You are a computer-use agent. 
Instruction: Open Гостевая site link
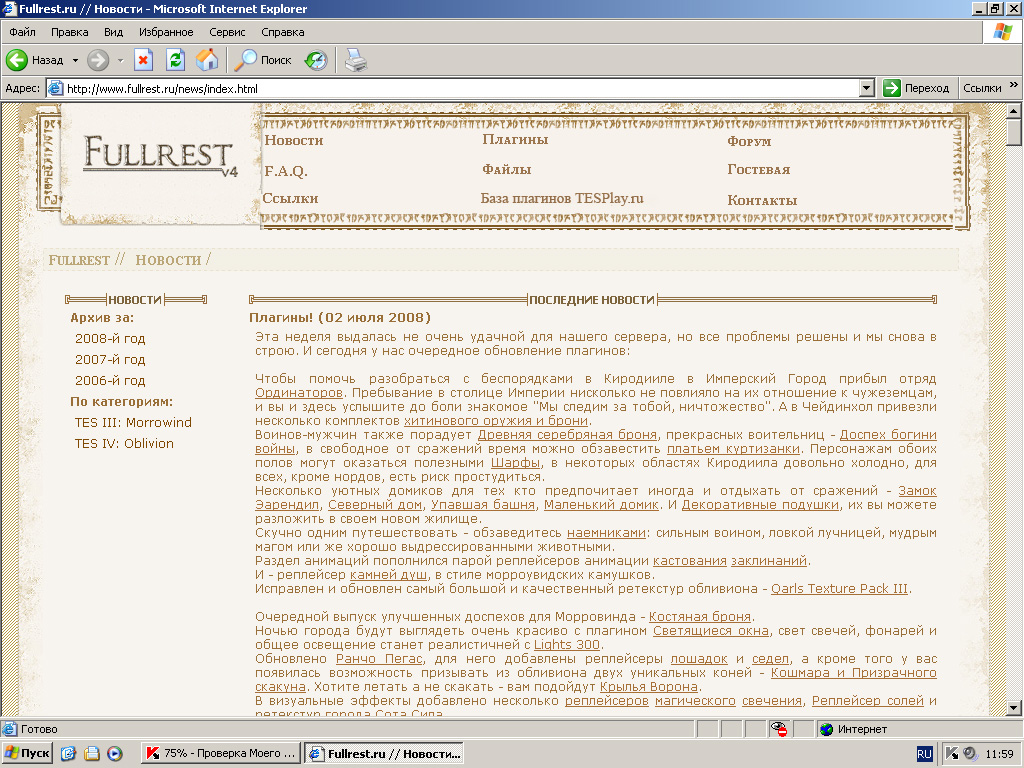pos(759,170)
